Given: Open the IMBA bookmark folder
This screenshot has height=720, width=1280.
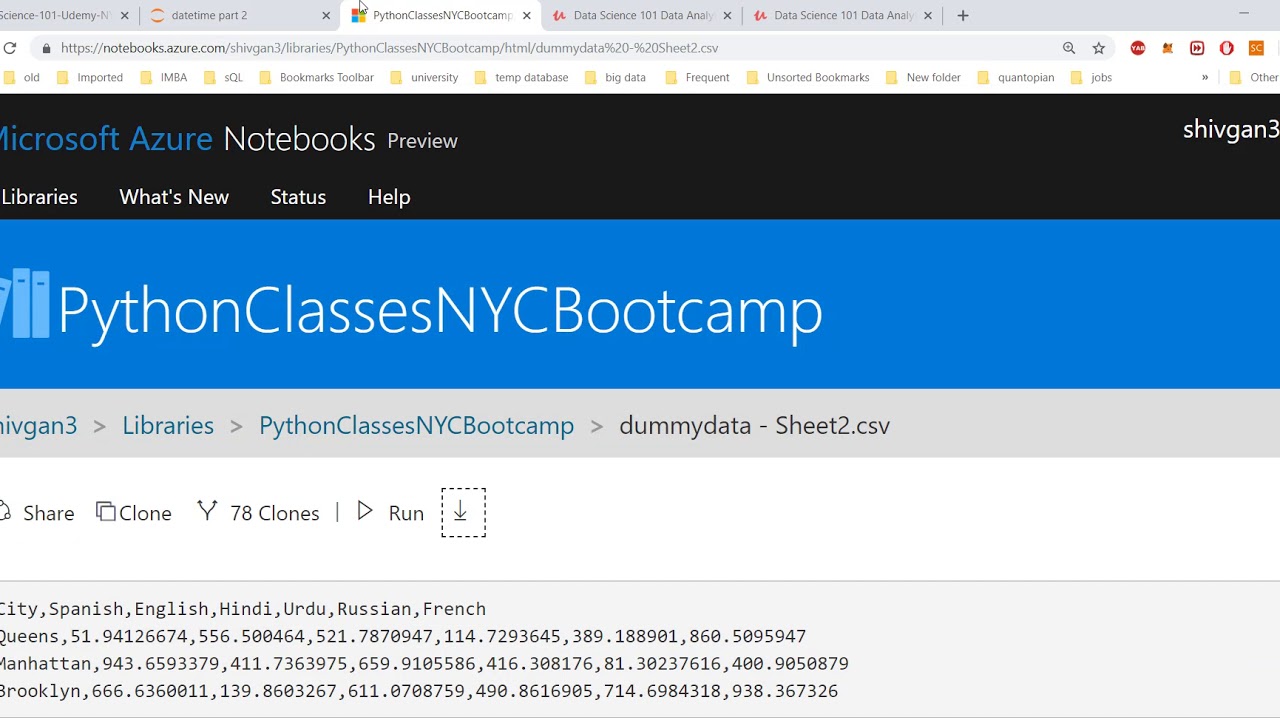Looking at the screenshot, I should (164, 77).
